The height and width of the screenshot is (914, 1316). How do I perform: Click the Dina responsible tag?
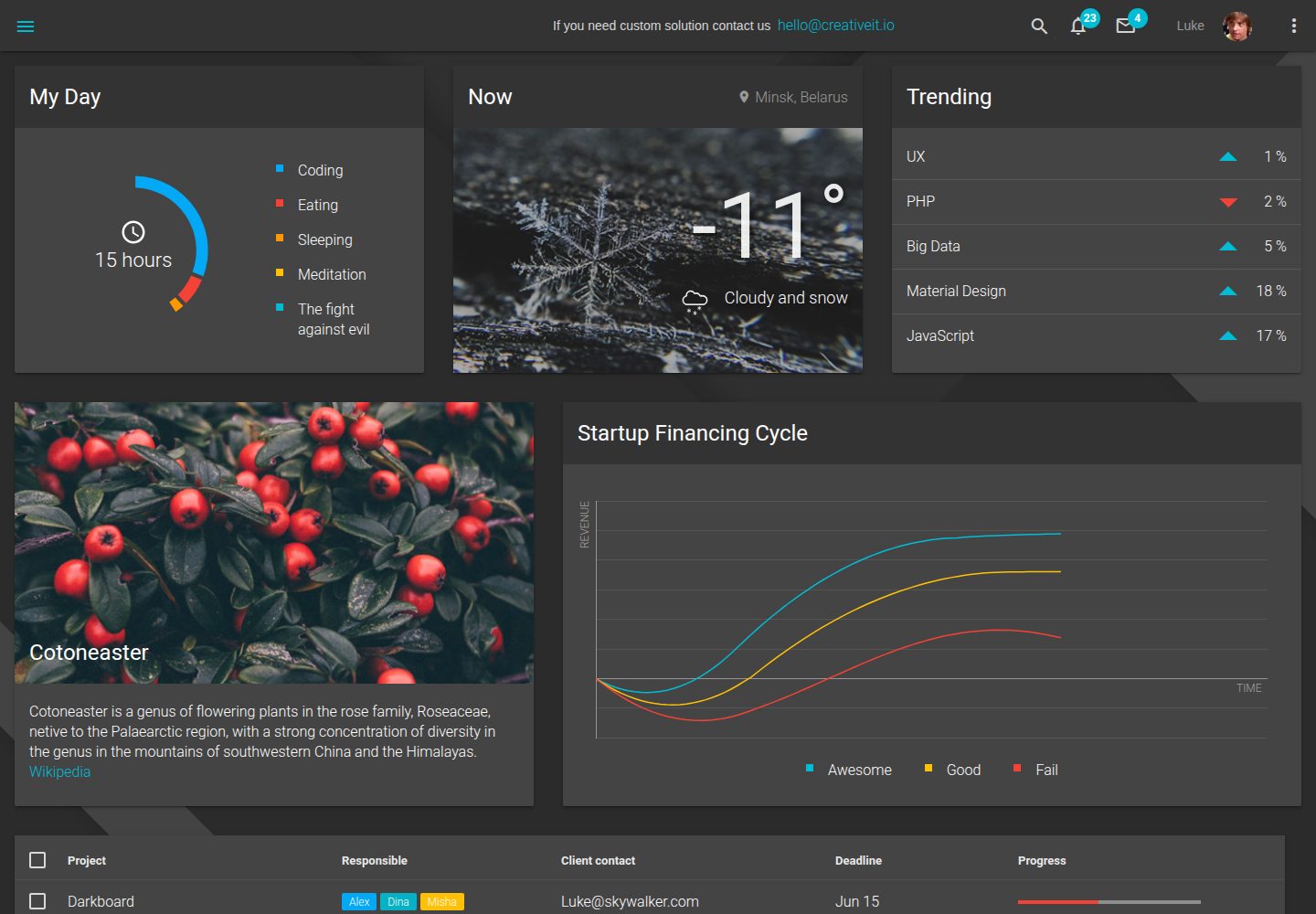(x=398, y=902)
